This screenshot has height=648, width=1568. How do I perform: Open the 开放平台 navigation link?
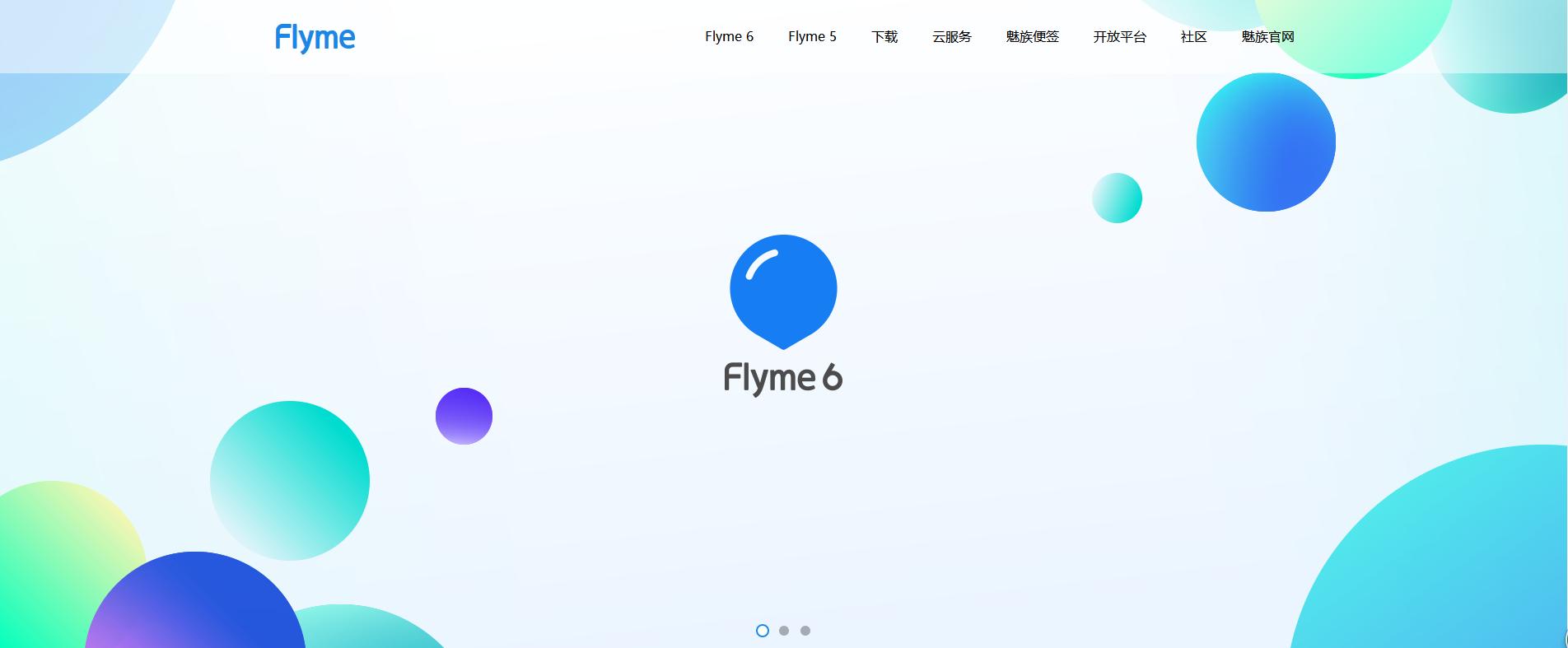pyautogui.click(x=1120, y=37)
